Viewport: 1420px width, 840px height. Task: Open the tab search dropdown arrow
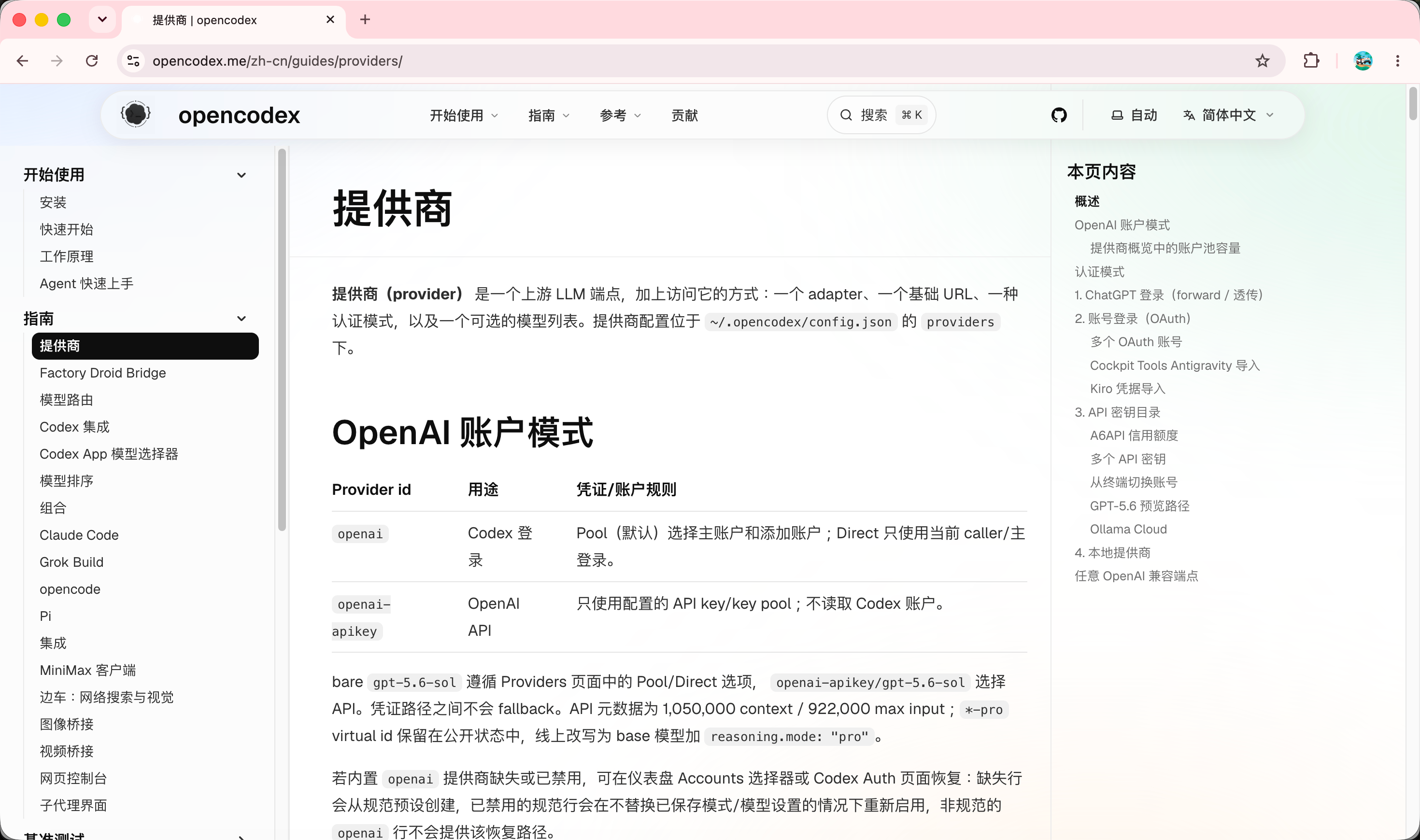click(x=102, y=20)
